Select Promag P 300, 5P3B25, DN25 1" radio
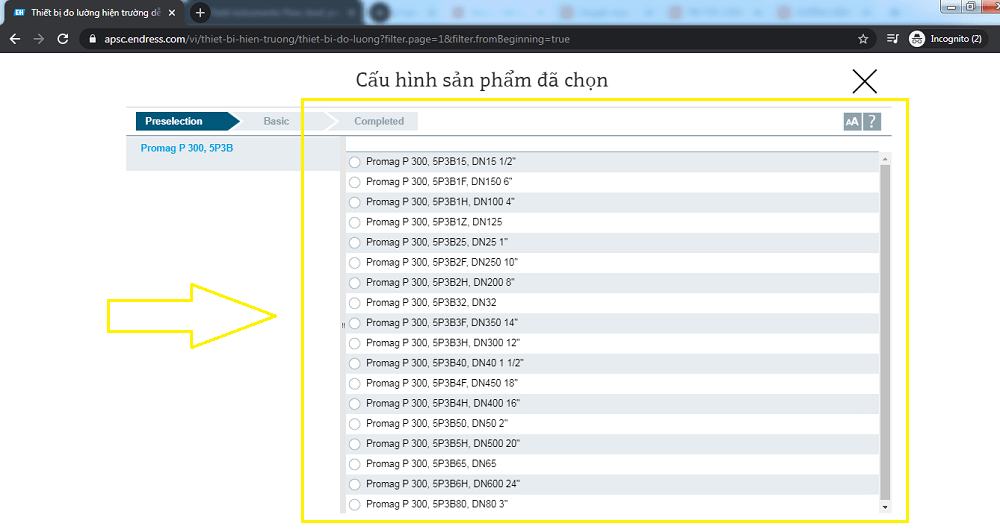The height and width of the screenshot is (532, 1000). coord(355,242)
